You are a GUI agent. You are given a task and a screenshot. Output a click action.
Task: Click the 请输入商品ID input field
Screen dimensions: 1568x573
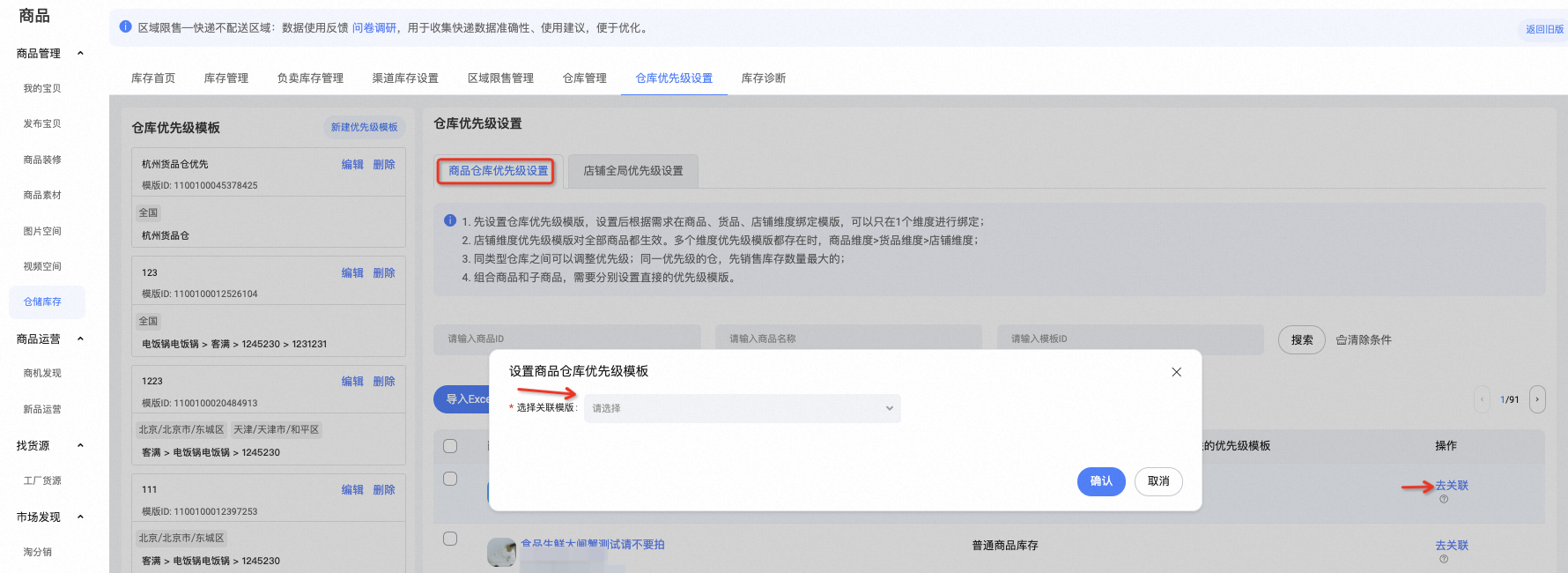tap(567, 339)
